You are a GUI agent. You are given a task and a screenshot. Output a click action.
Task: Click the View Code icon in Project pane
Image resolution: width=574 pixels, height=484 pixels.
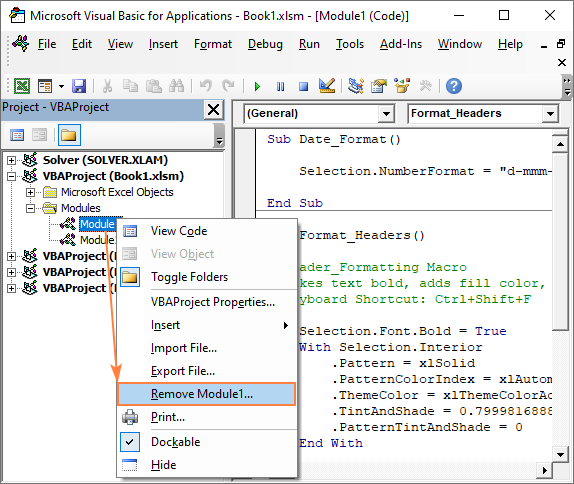[x=17, y=135]
